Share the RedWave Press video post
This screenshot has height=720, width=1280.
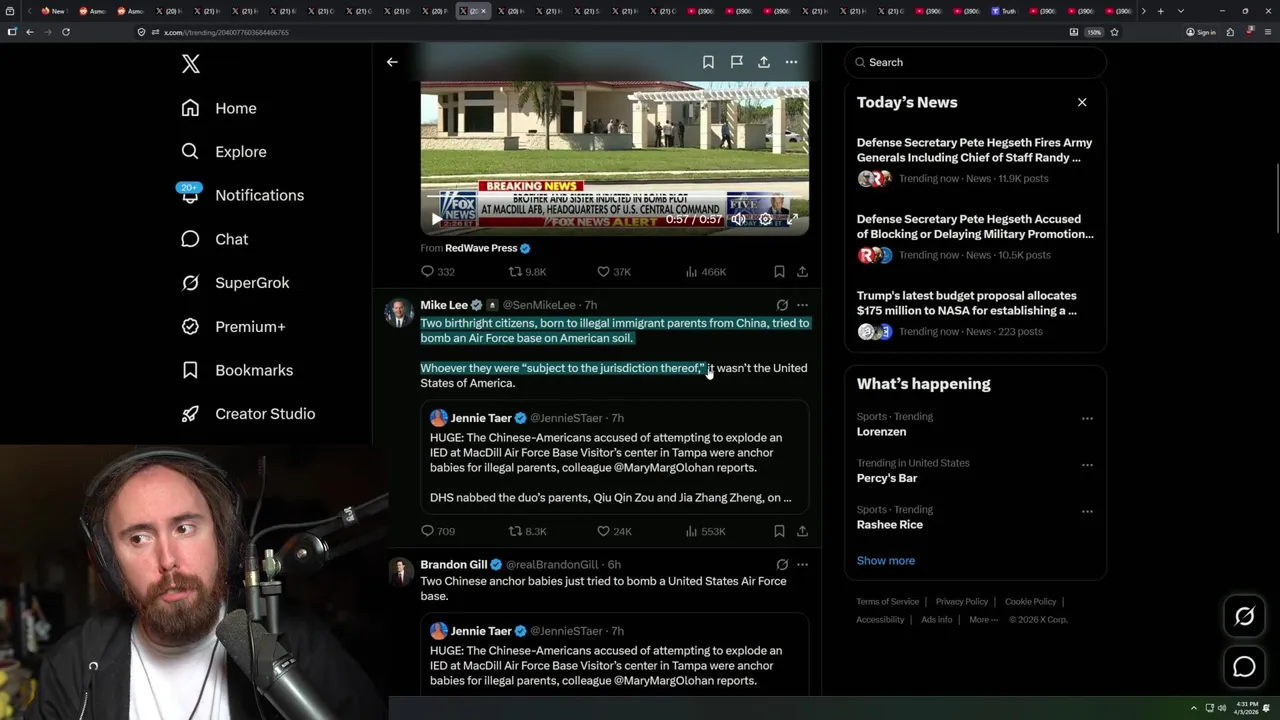tap(802, 272)
